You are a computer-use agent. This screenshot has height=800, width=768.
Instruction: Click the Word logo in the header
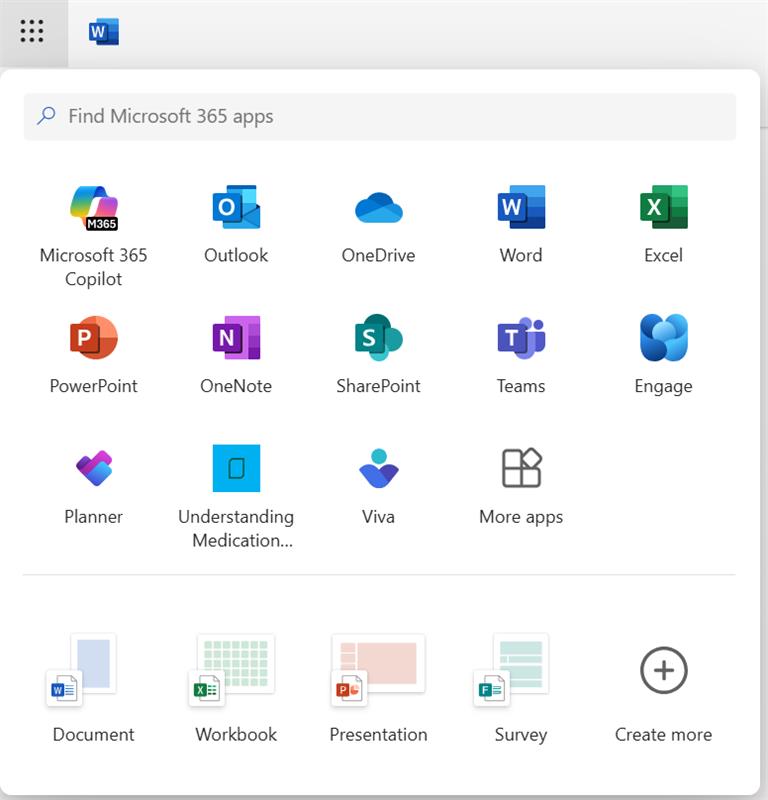(104, 32)
